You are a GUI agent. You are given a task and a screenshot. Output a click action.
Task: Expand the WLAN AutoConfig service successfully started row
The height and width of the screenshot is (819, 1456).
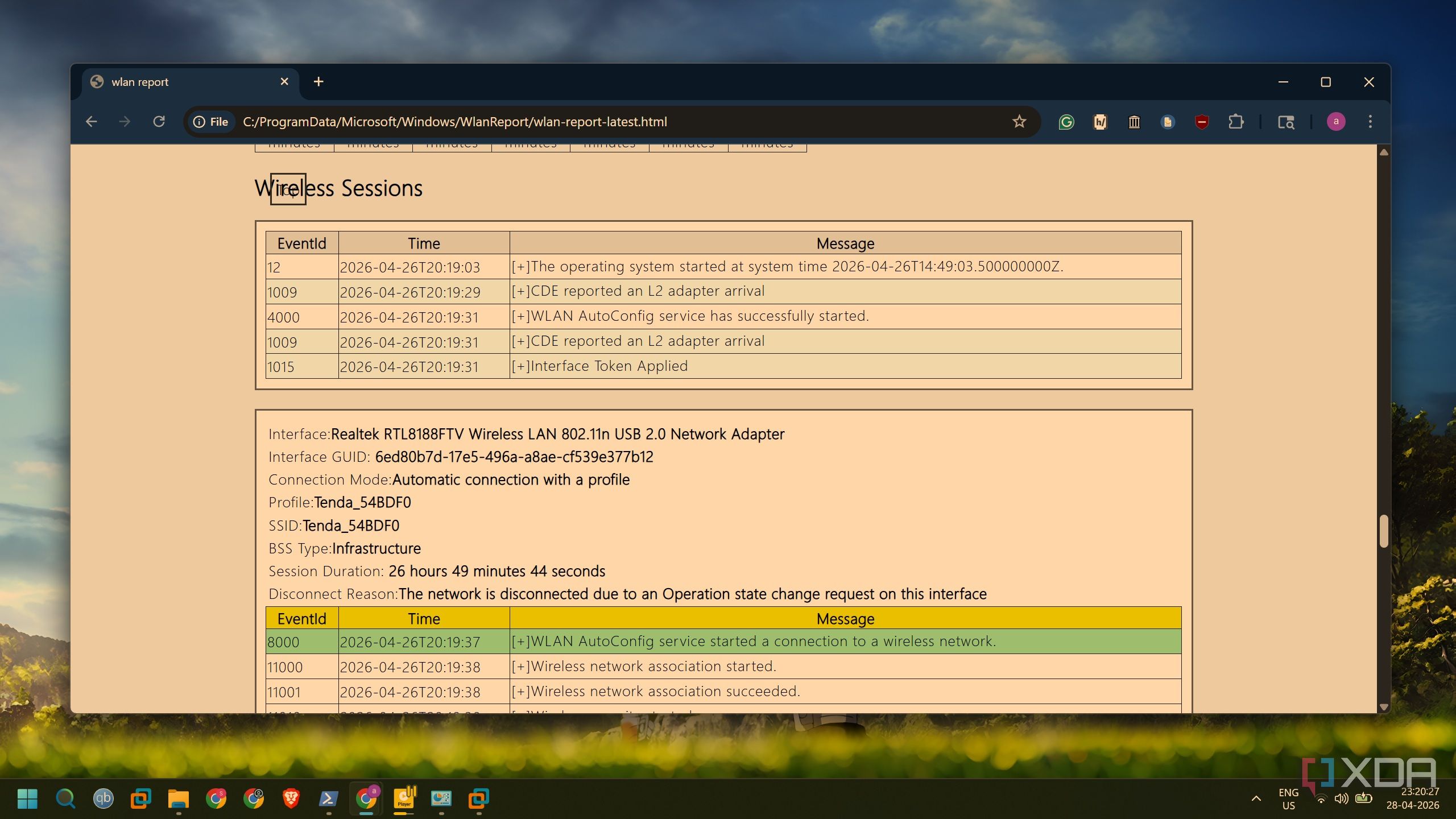pos(690,316)
